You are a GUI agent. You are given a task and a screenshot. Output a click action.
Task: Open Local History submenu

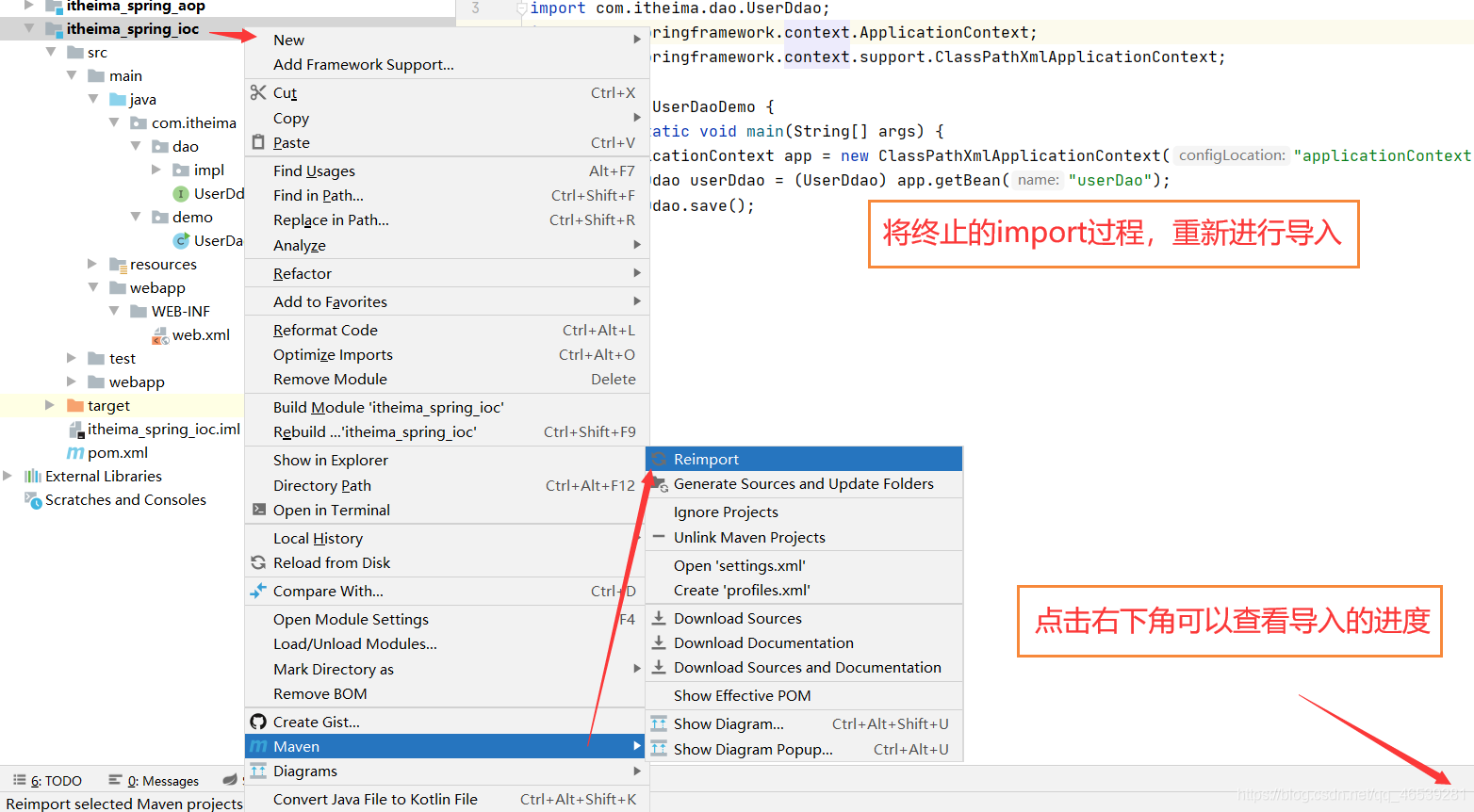point(445,538)
